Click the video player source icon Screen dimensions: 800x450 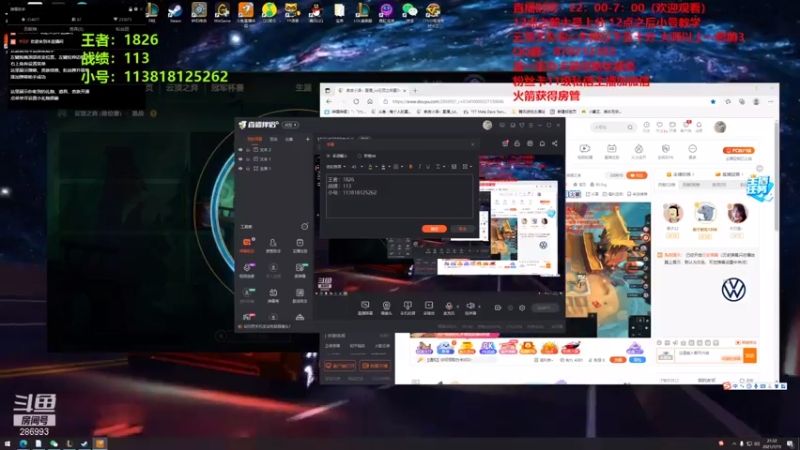coord(429,305)
